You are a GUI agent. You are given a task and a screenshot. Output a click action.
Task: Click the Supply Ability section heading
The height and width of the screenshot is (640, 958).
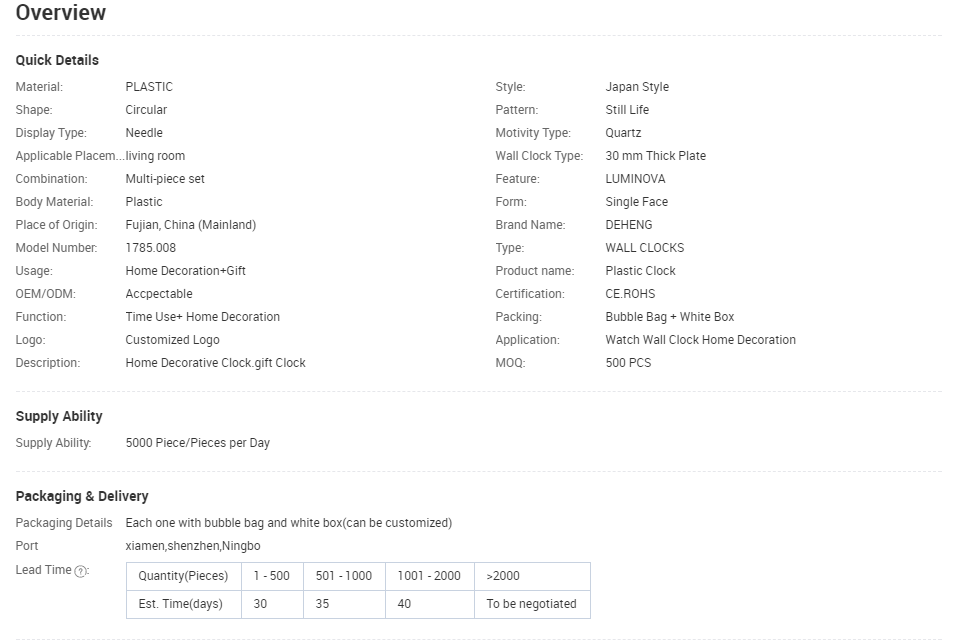(59, 416)
